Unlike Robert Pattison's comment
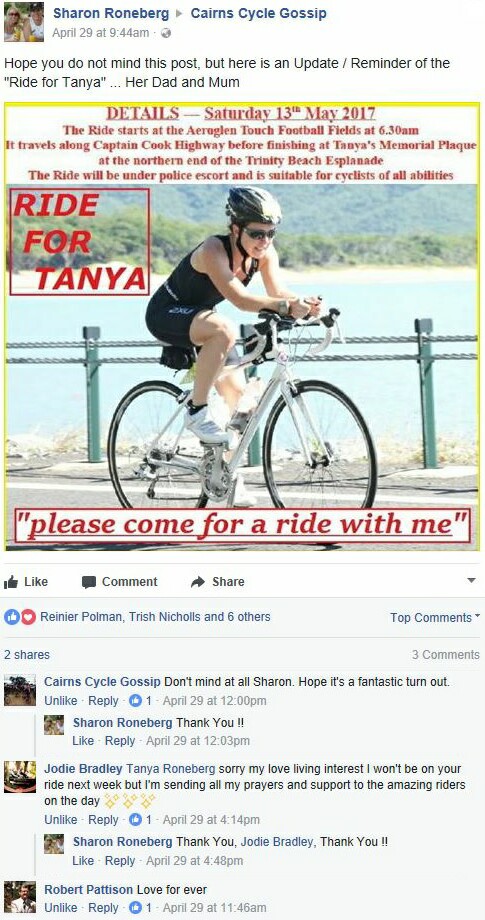The image size is (485, 920). point(60,908)
